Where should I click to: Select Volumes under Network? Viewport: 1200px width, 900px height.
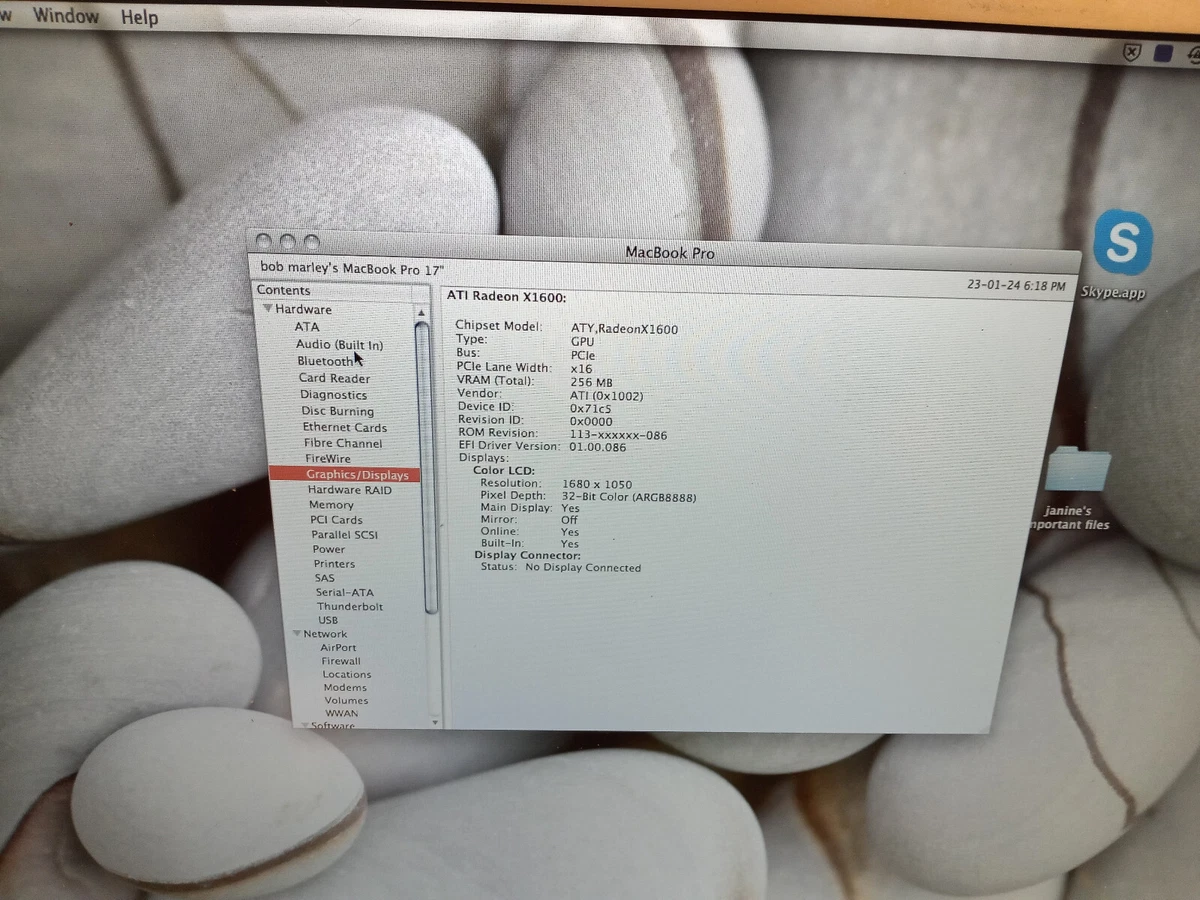coord(346,700)
